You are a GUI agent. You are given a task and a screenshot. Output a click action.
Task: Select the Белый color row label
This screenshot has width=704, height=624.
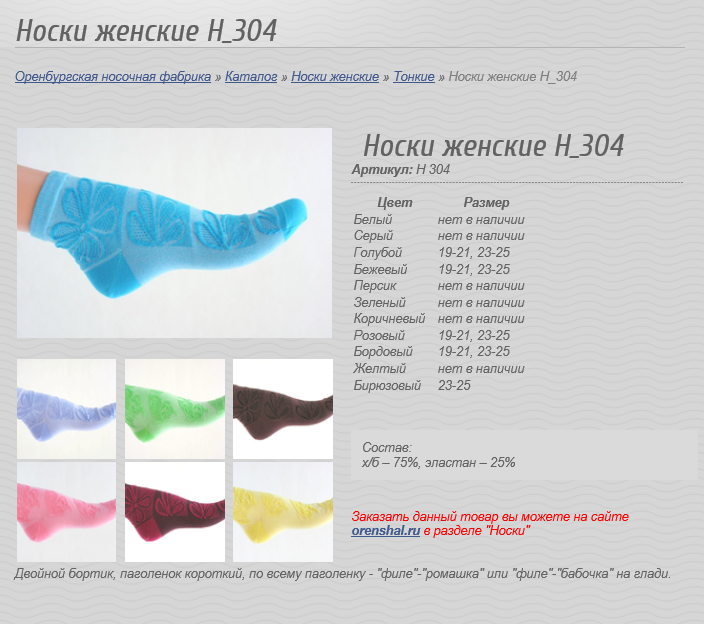click(373, 219)
